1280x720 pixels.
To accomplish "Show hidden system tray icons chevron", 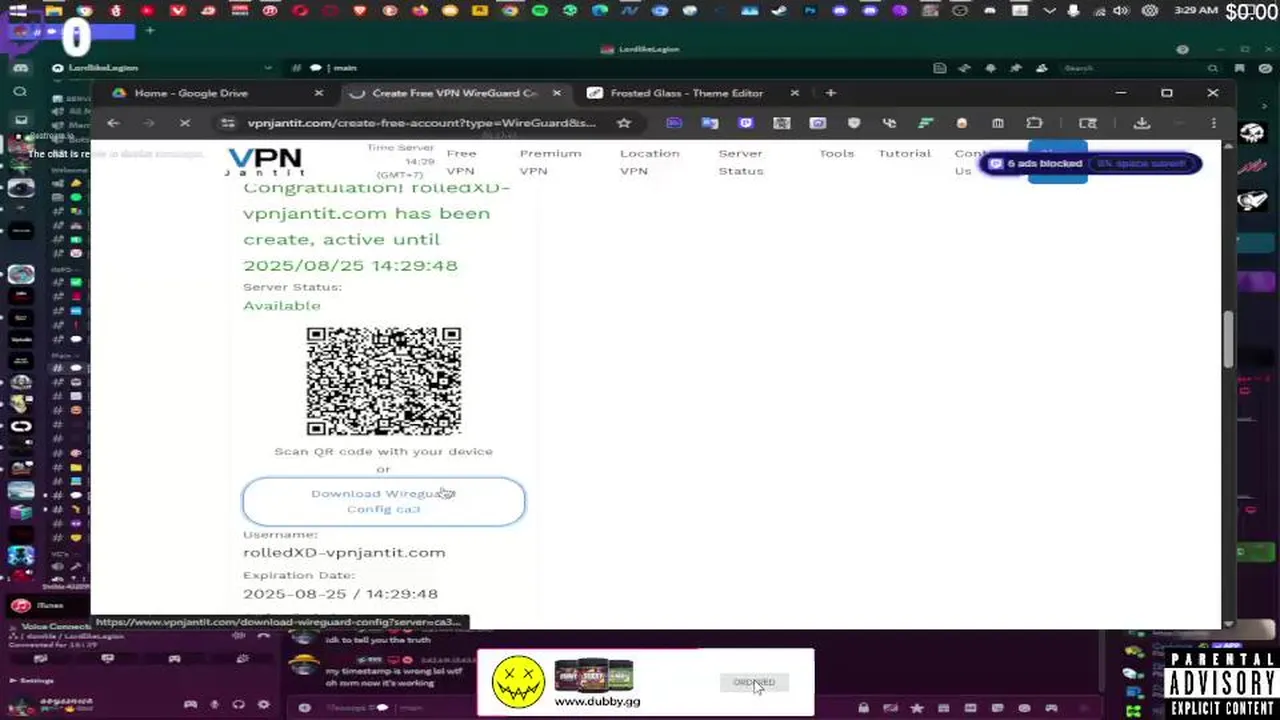I will point(1050,11).
